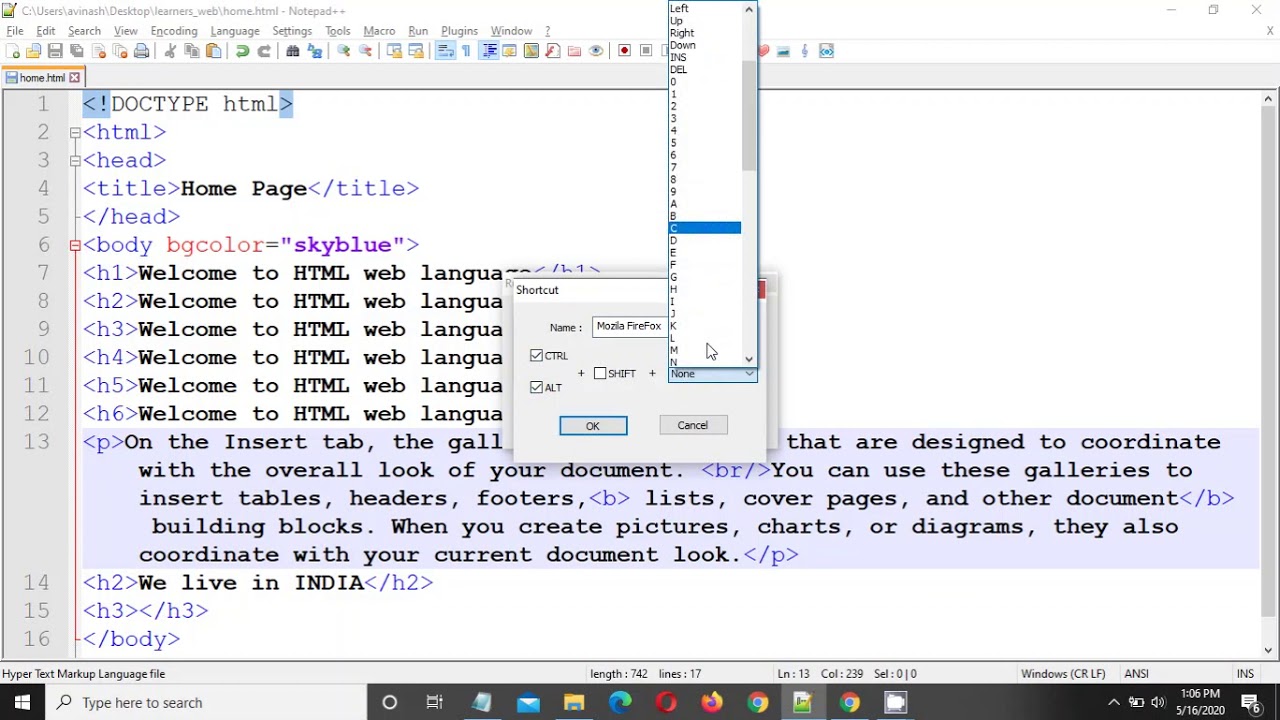Viewport: 1280px width, 720px height.
Task: Click OK in the Shortcut dialog
Action: [x=593, y=426]
